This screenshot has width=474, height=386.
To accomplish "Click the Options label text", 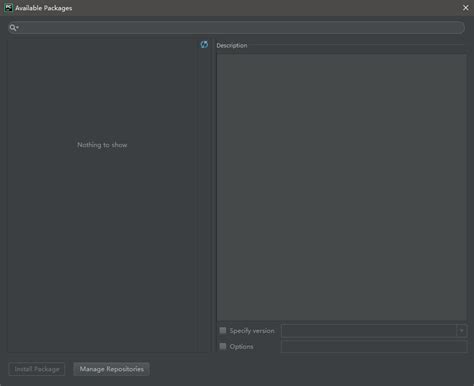I will 241,347.
